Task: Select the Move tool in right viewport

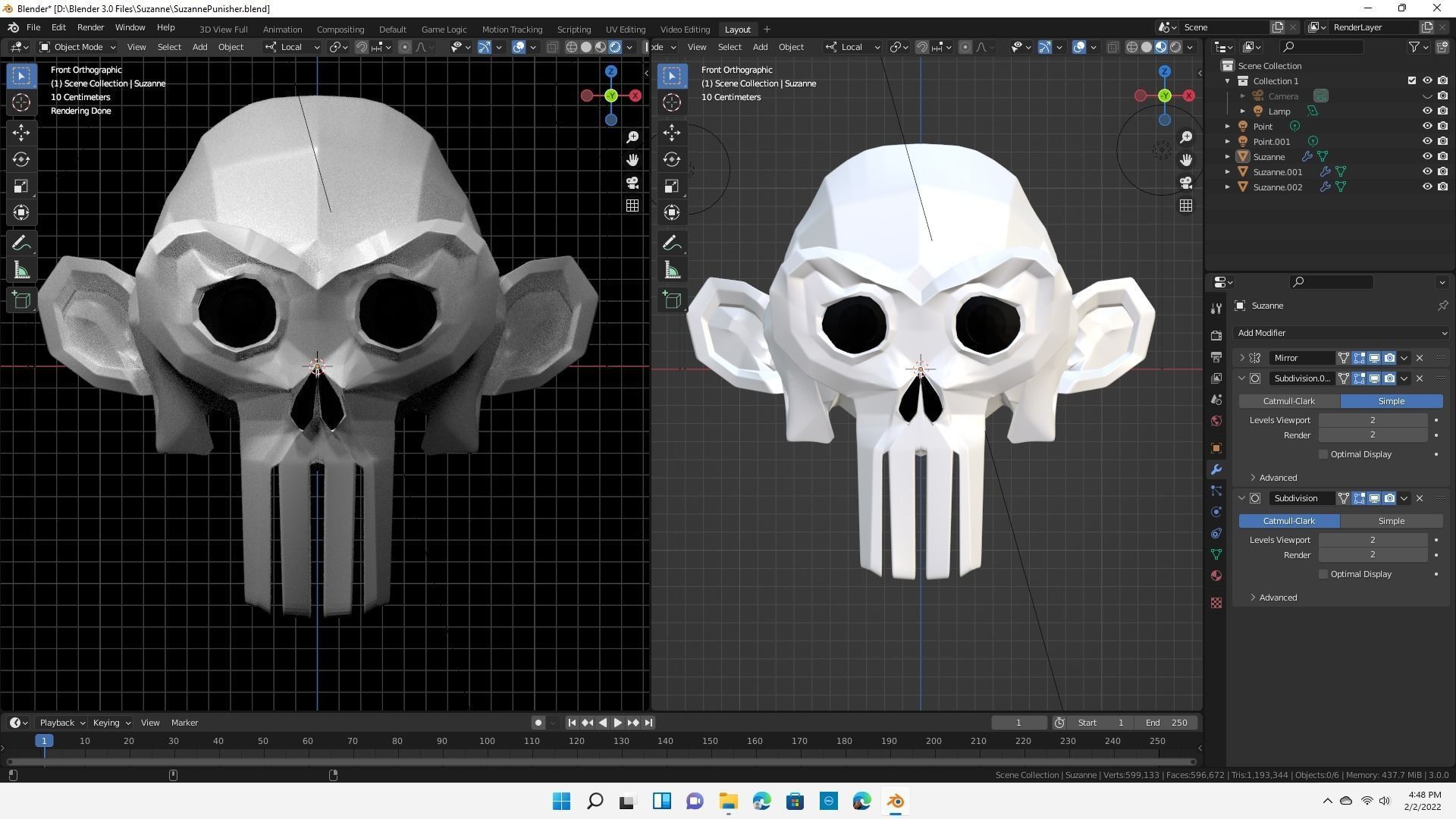Action: pyautogui.click(x=672, y=133)
